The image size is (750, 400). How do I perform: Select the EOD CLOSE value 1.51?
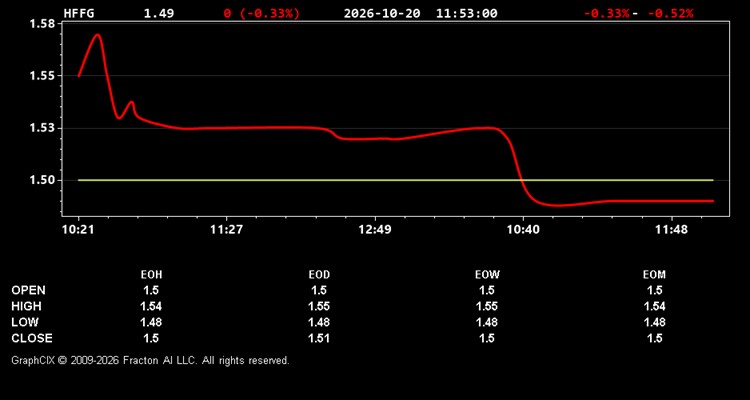[x=319, y=338]
